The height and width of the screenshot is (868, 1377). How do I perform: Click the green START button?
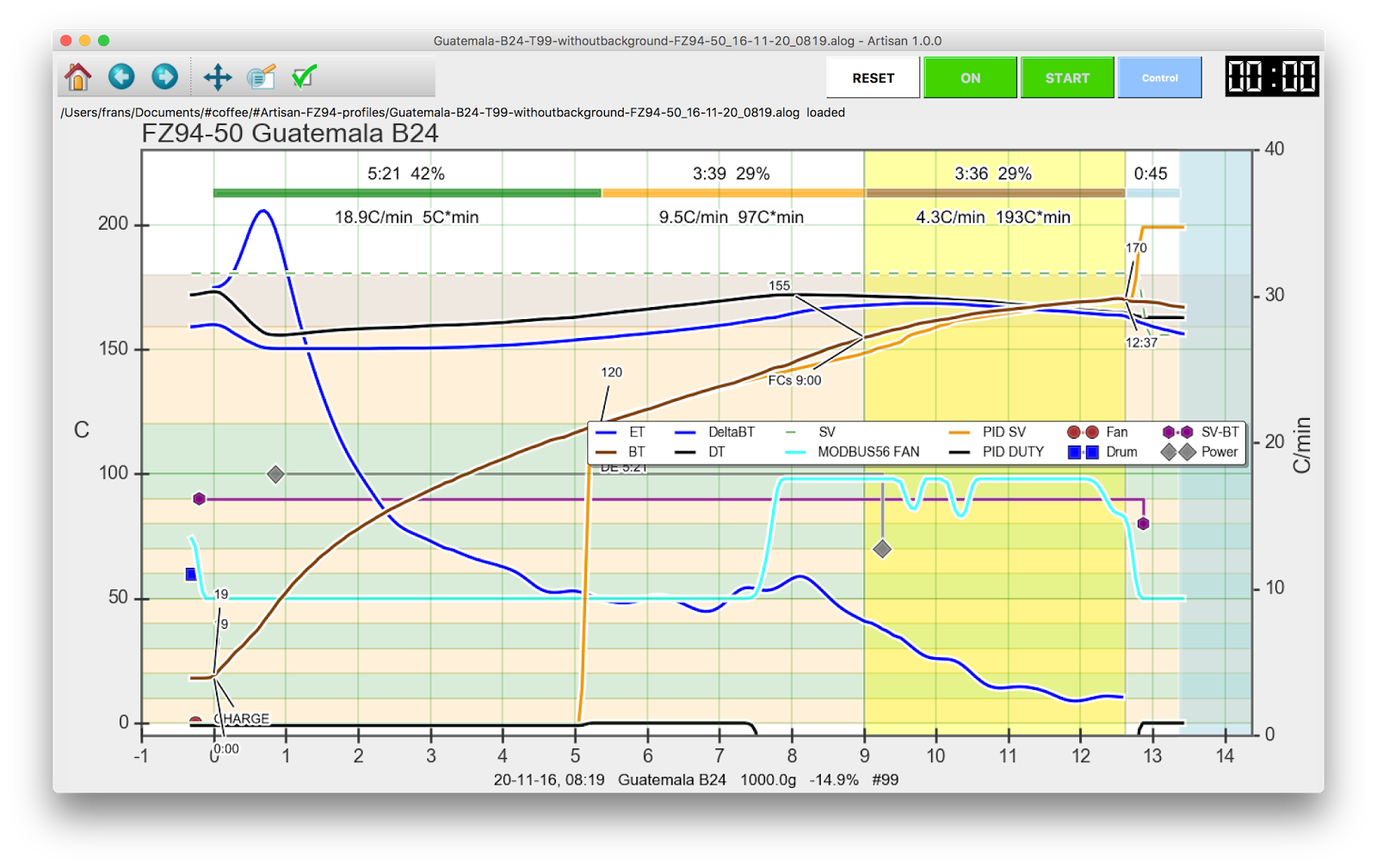point(1067,77)
